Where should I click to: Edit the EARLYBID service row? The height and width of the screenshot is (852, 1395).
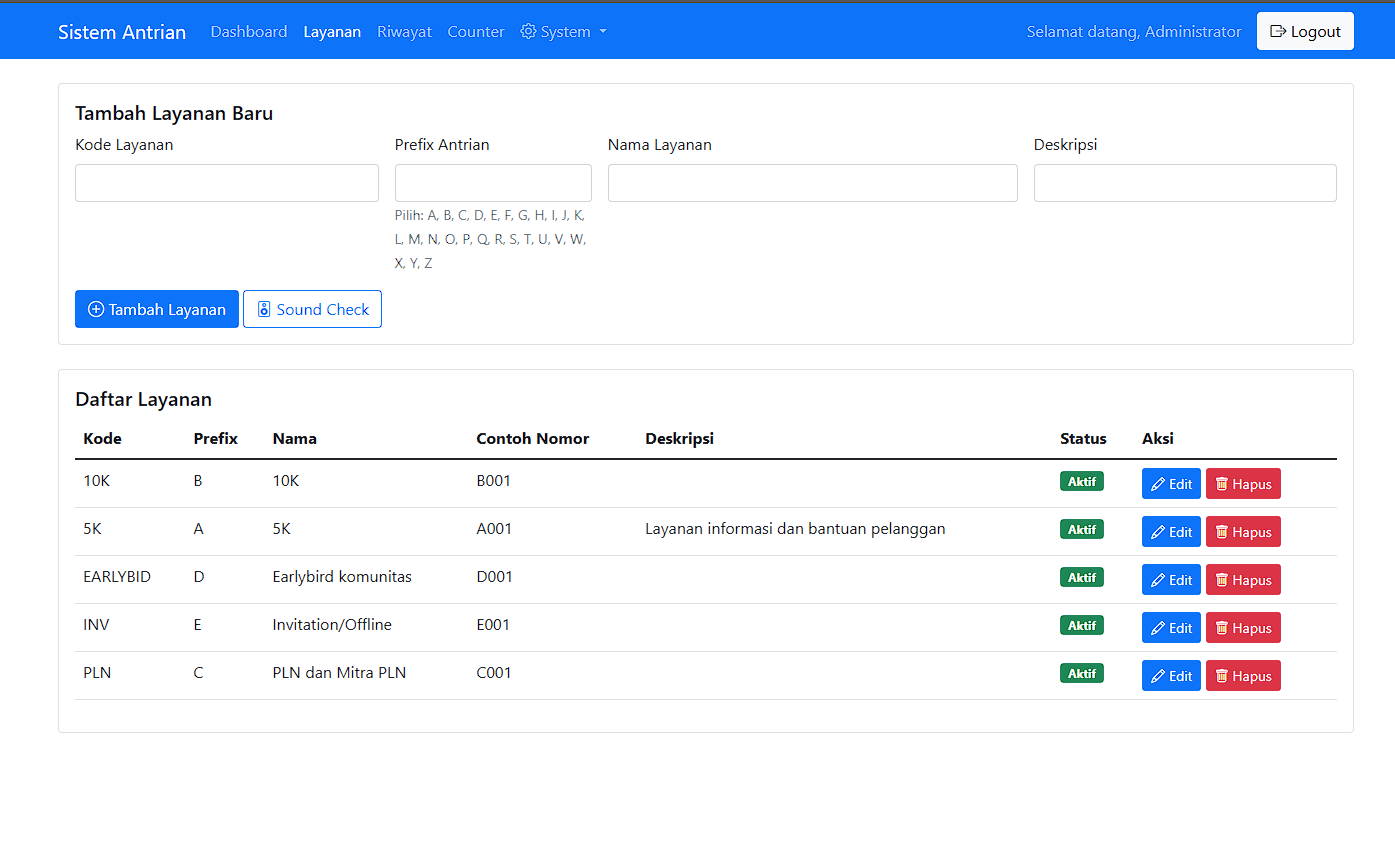coord(1171,580)
